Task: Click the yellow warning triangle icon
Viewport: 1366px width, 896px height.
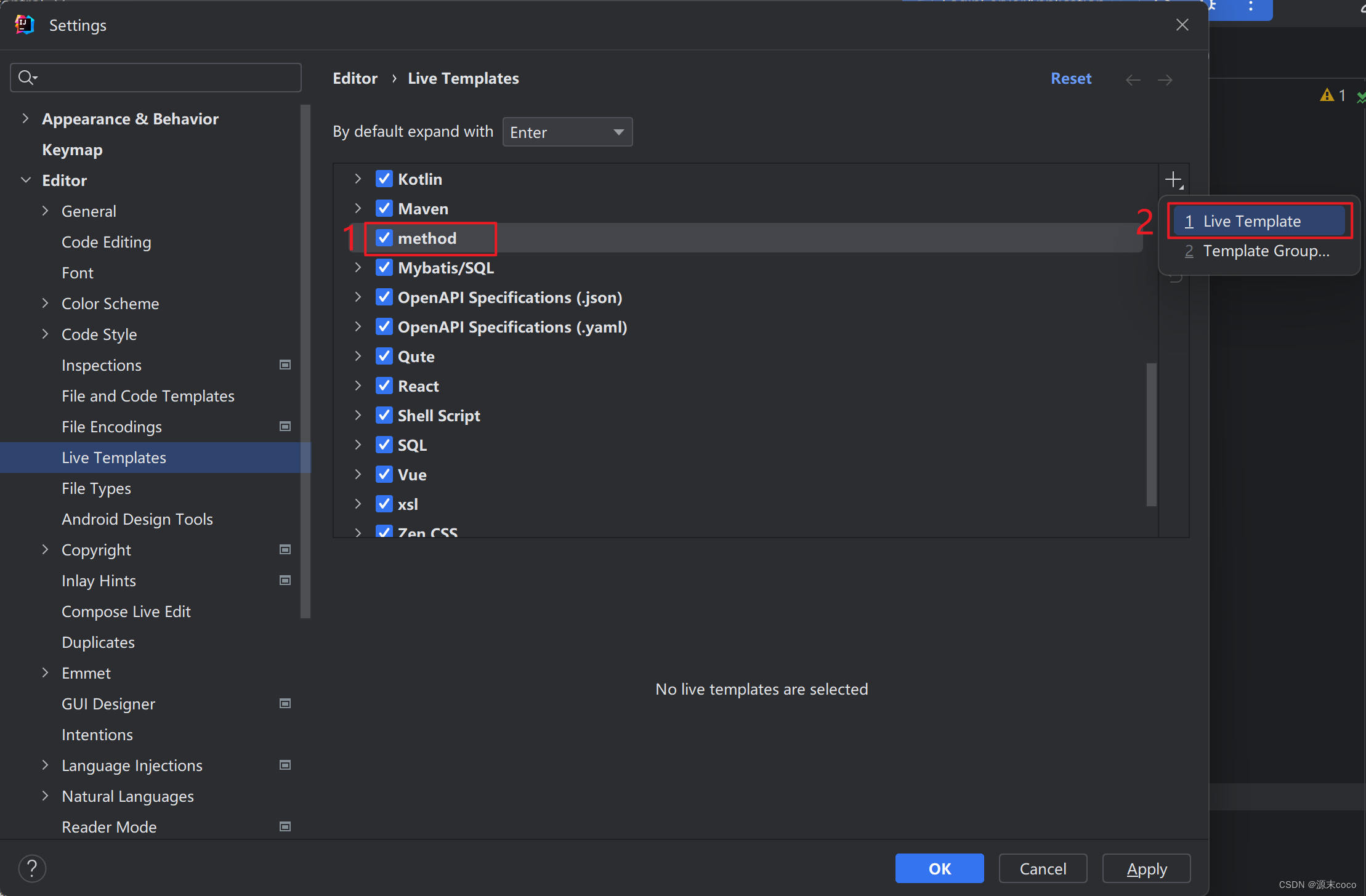Action: point(1327,95)
